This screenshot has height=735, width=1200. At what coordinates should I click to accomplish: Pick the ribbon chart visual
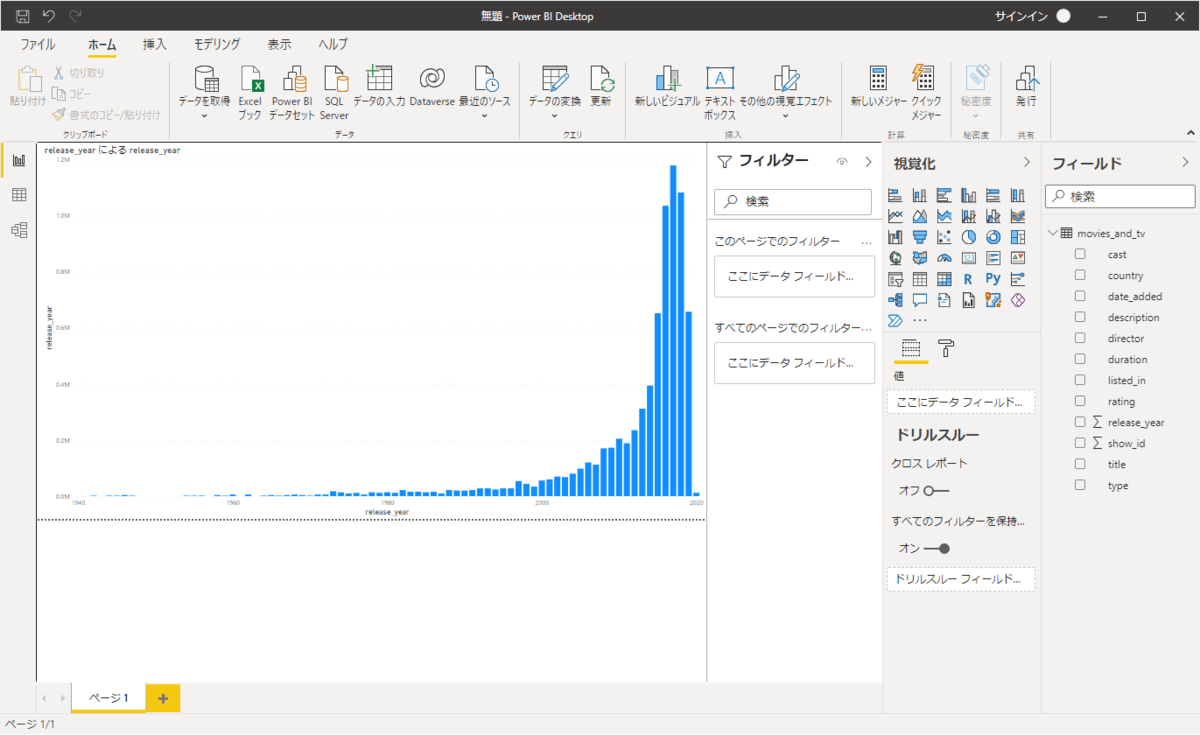1018,216
